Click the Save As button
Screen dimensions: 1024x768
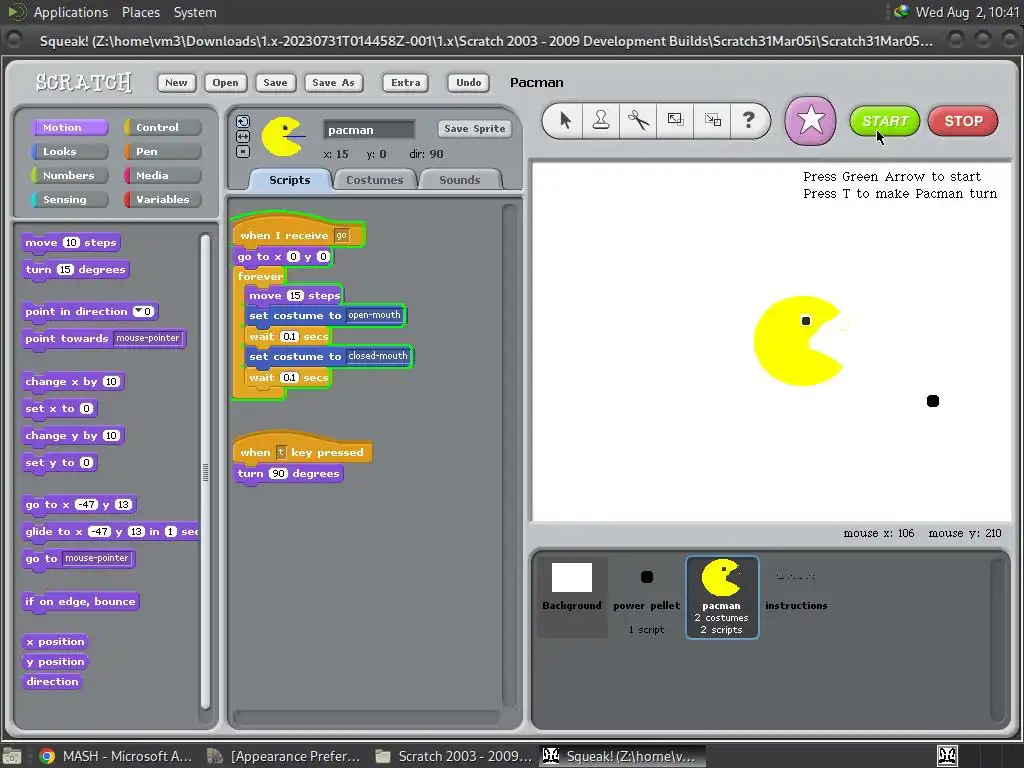(333, 82)
